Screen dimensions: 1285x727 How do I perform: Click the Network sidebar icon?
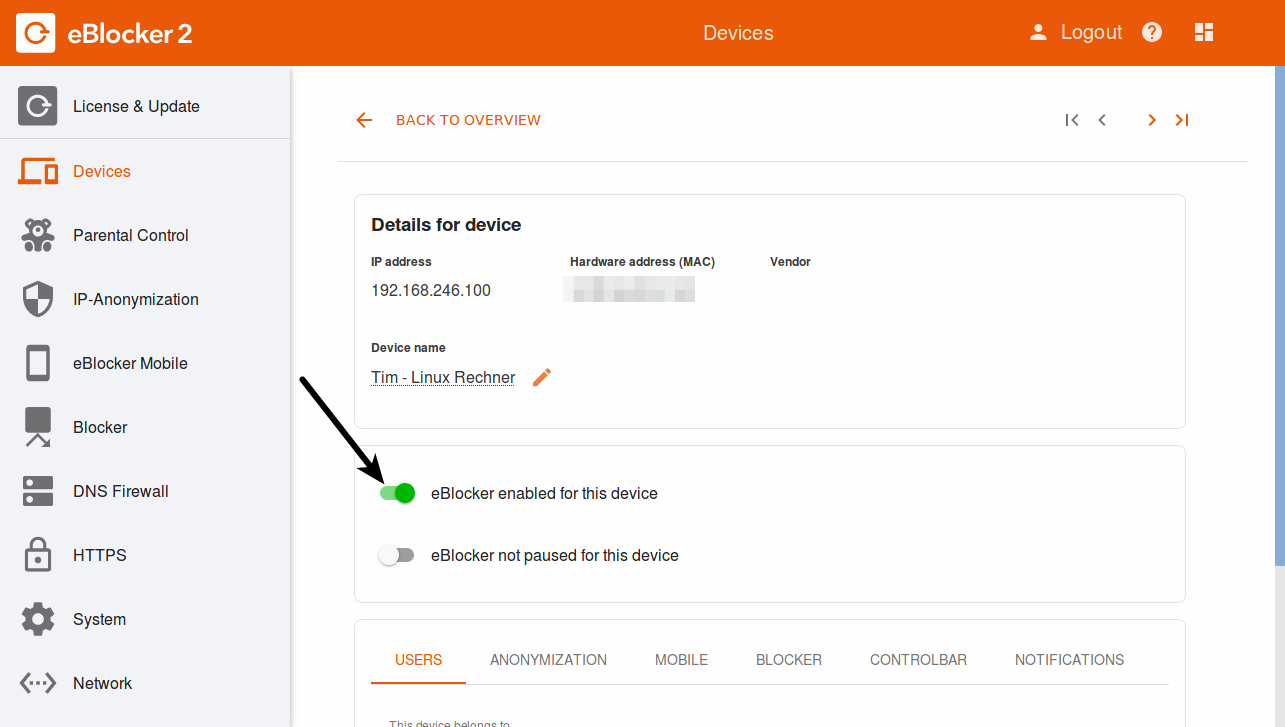[x=38, y=683]
